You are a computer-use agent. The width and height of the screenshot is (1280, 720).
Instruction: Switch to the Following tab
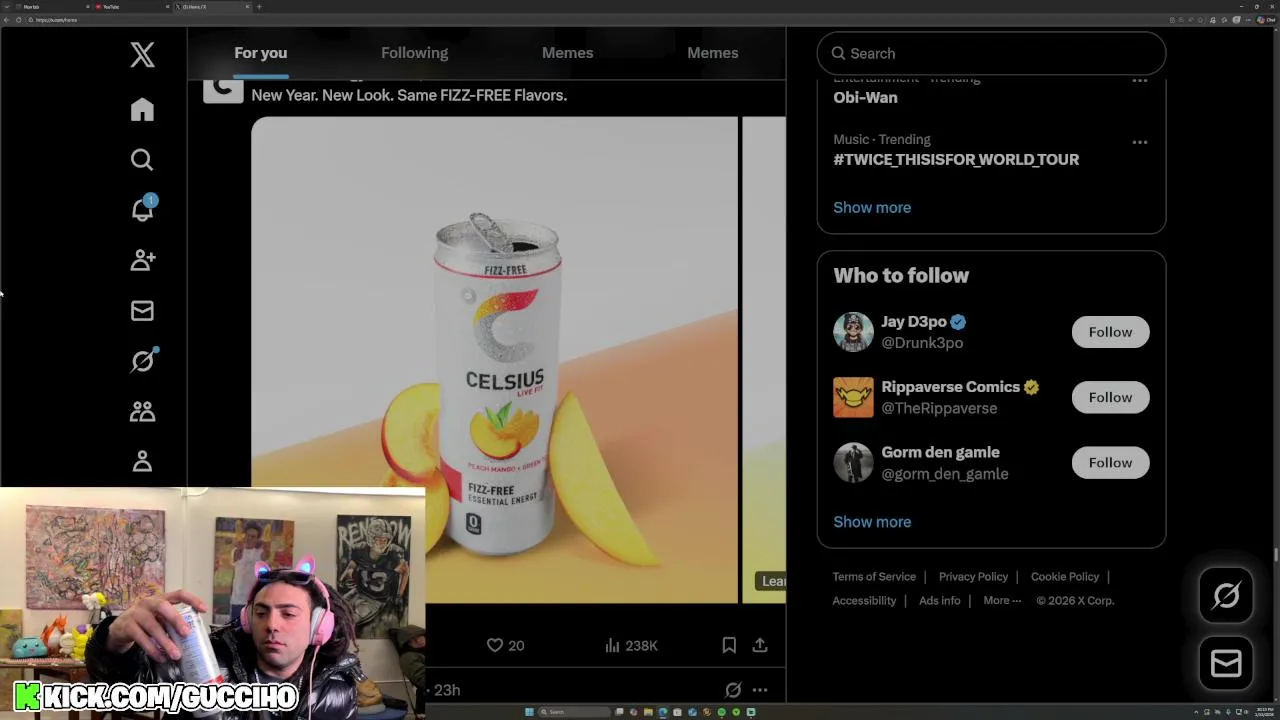point(414,53)
